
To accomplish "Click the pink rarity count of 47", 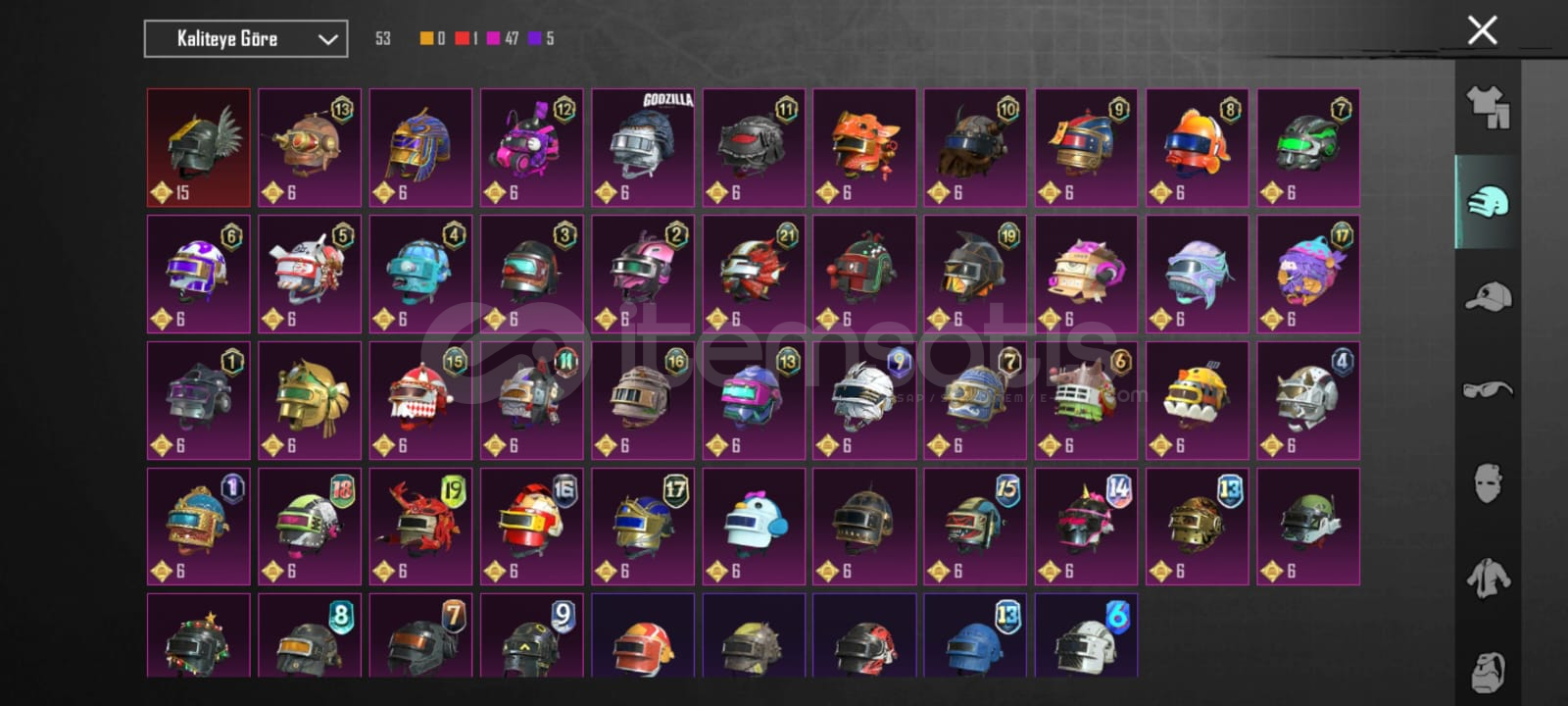I will (503, 38).
